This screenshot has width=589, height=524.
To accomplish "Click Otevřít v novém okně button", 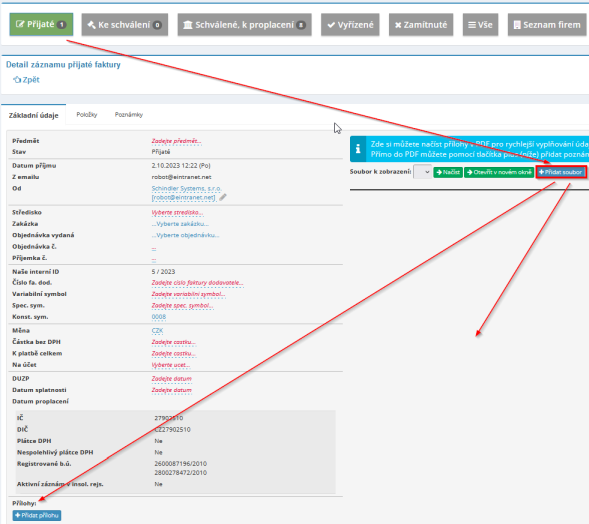I will pos(499,172).
